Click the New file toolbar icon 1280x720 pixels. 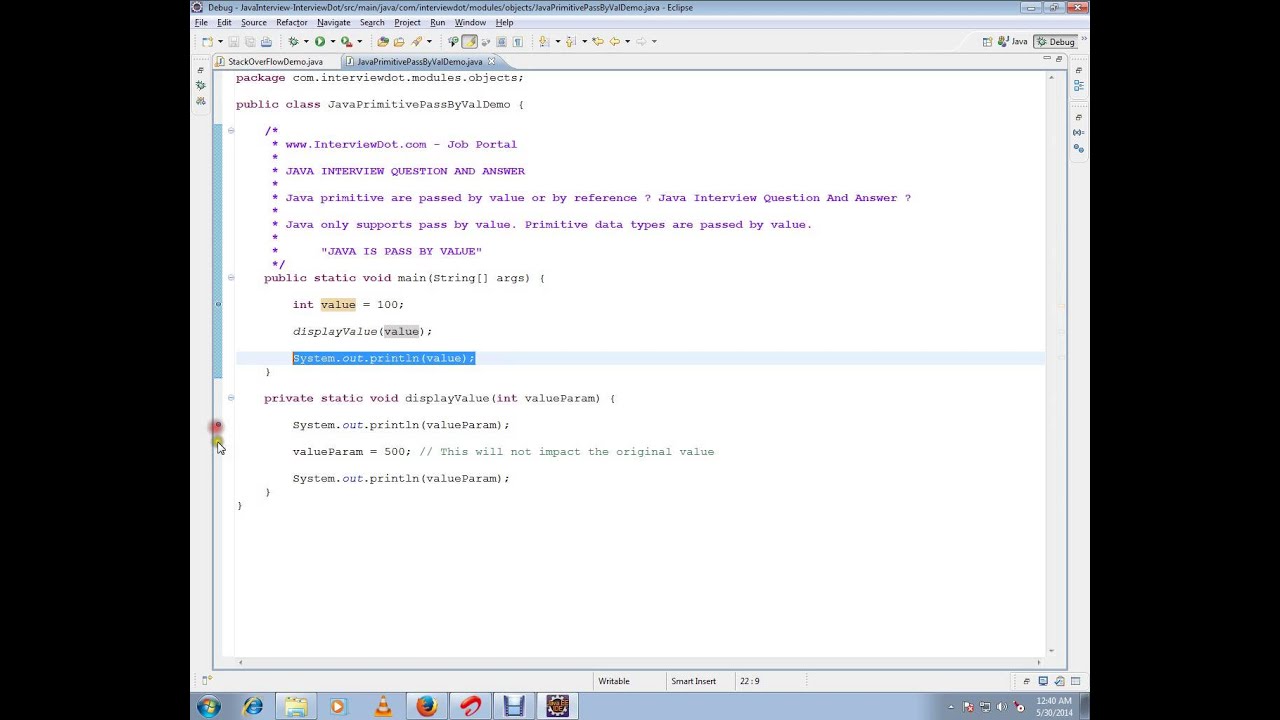click(207, 41)
